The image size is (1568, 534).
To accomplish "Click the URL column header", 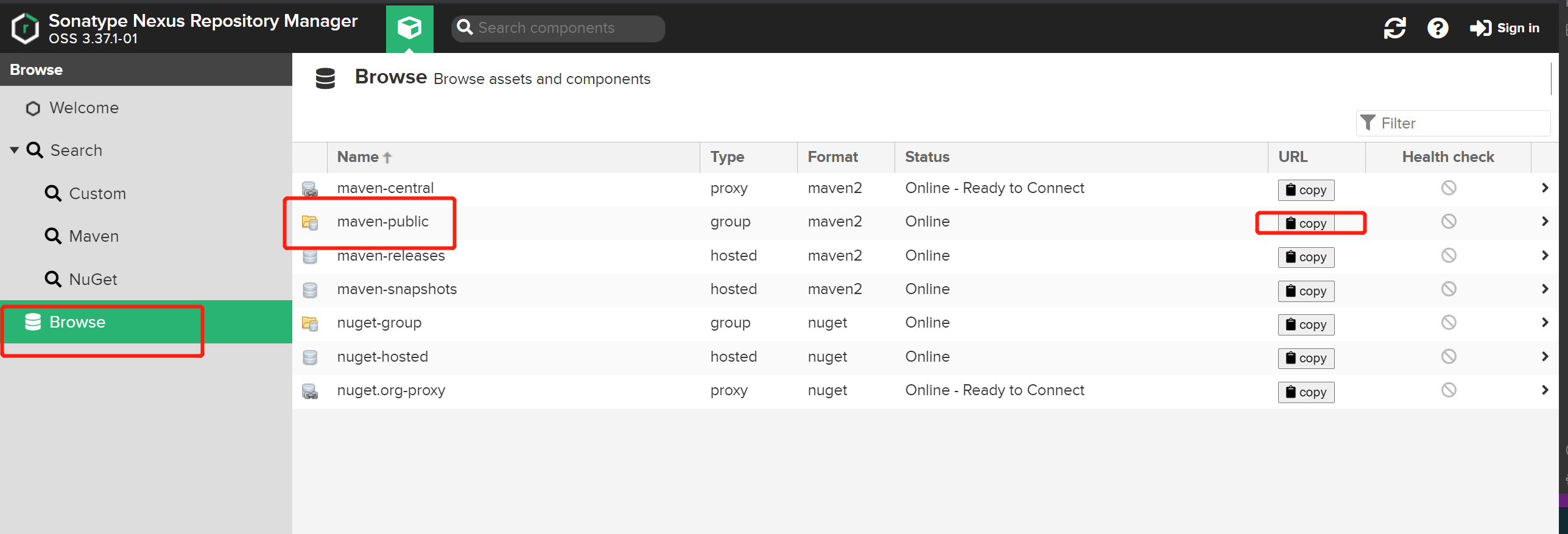I will pos(1317,157).
